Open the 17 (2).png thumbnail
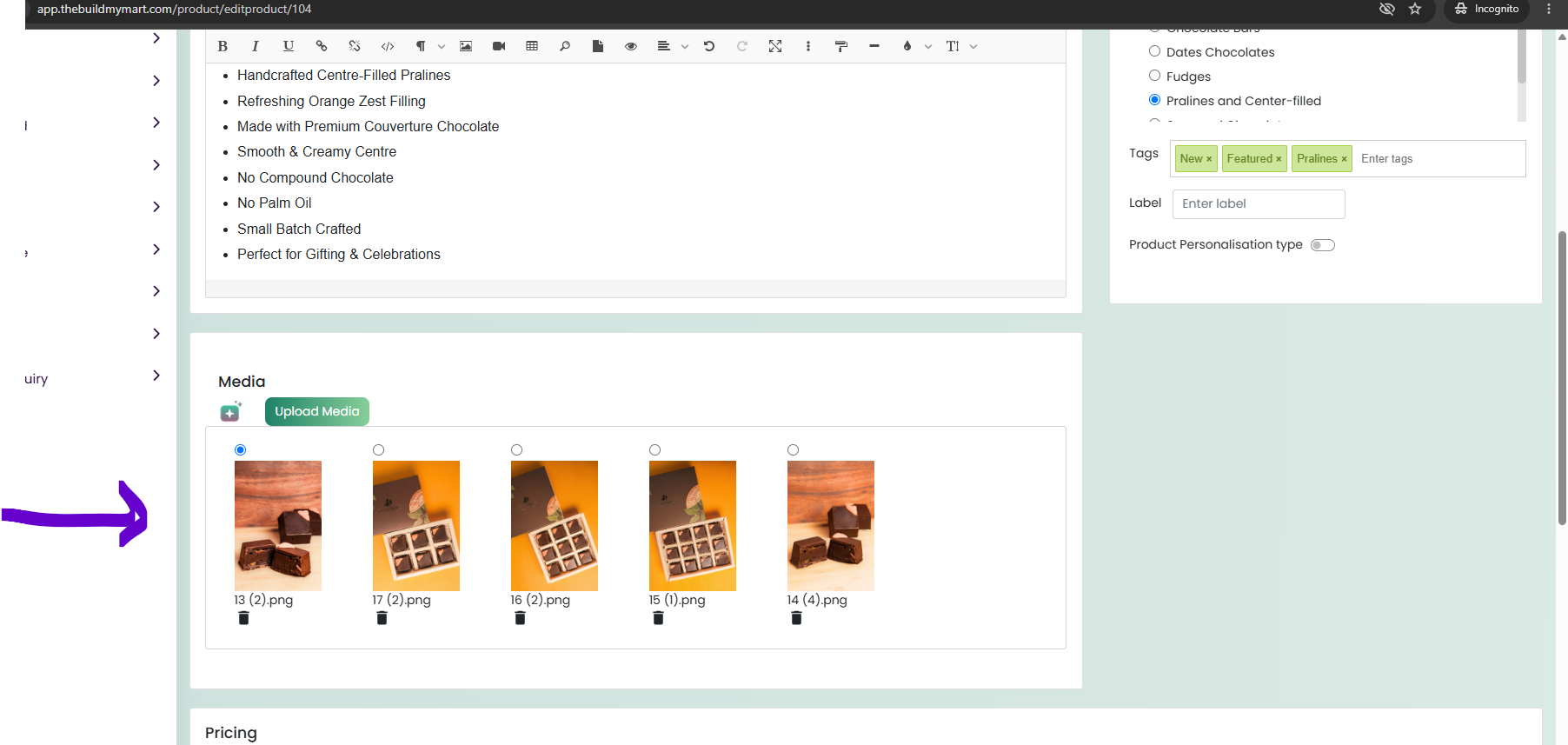Screen dimensions: 1568x745 tap(416, 526)
